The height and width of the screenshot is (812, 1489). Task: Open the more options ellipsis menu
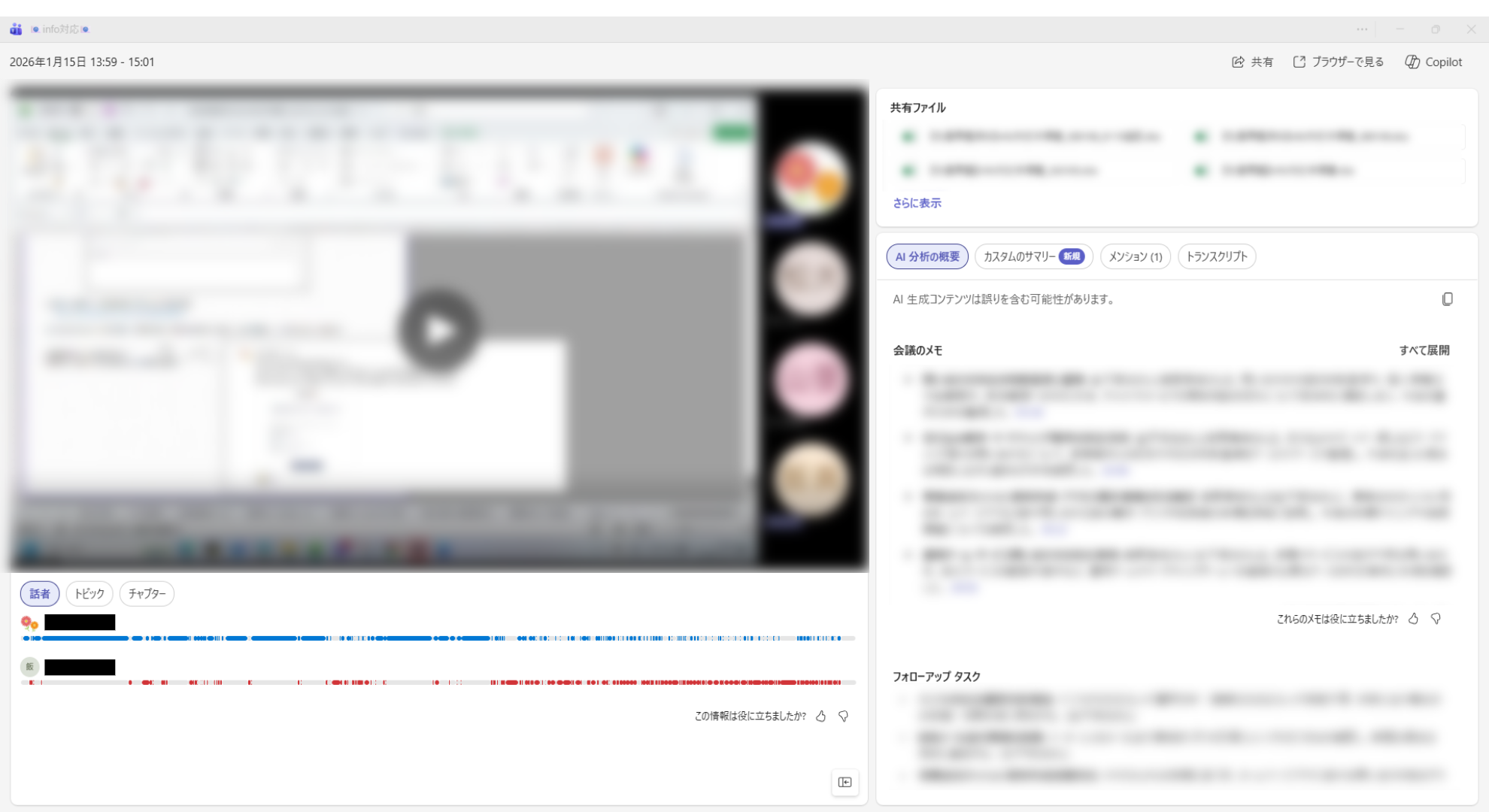[x=1362, y=29]
